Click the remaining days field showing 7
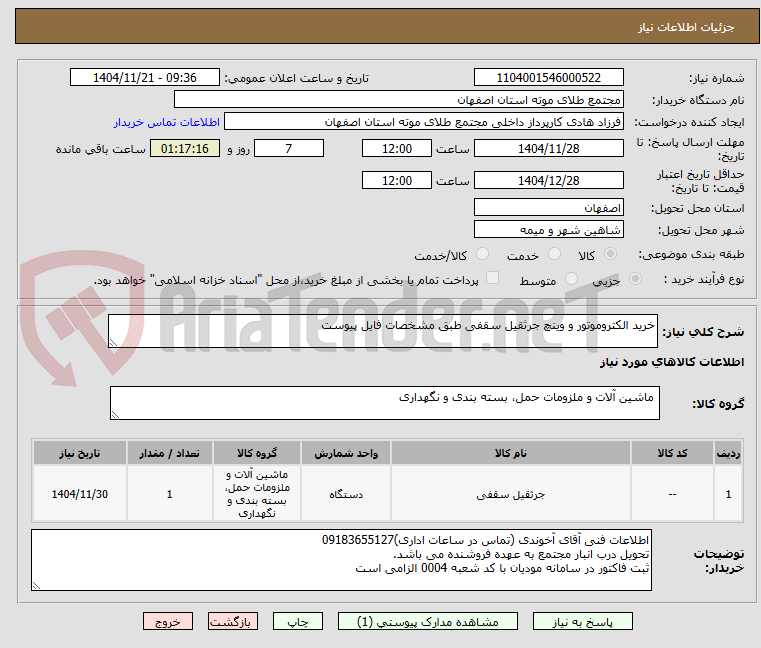Viewport: 761px width, 648px height. [x=289, y=149]
